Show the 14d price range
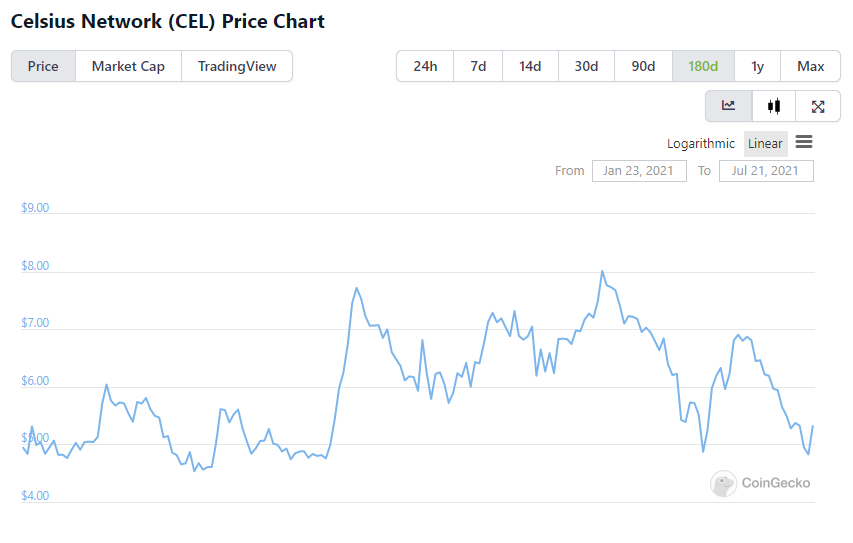Screen dimensions: 853x543 pos(530,66)
